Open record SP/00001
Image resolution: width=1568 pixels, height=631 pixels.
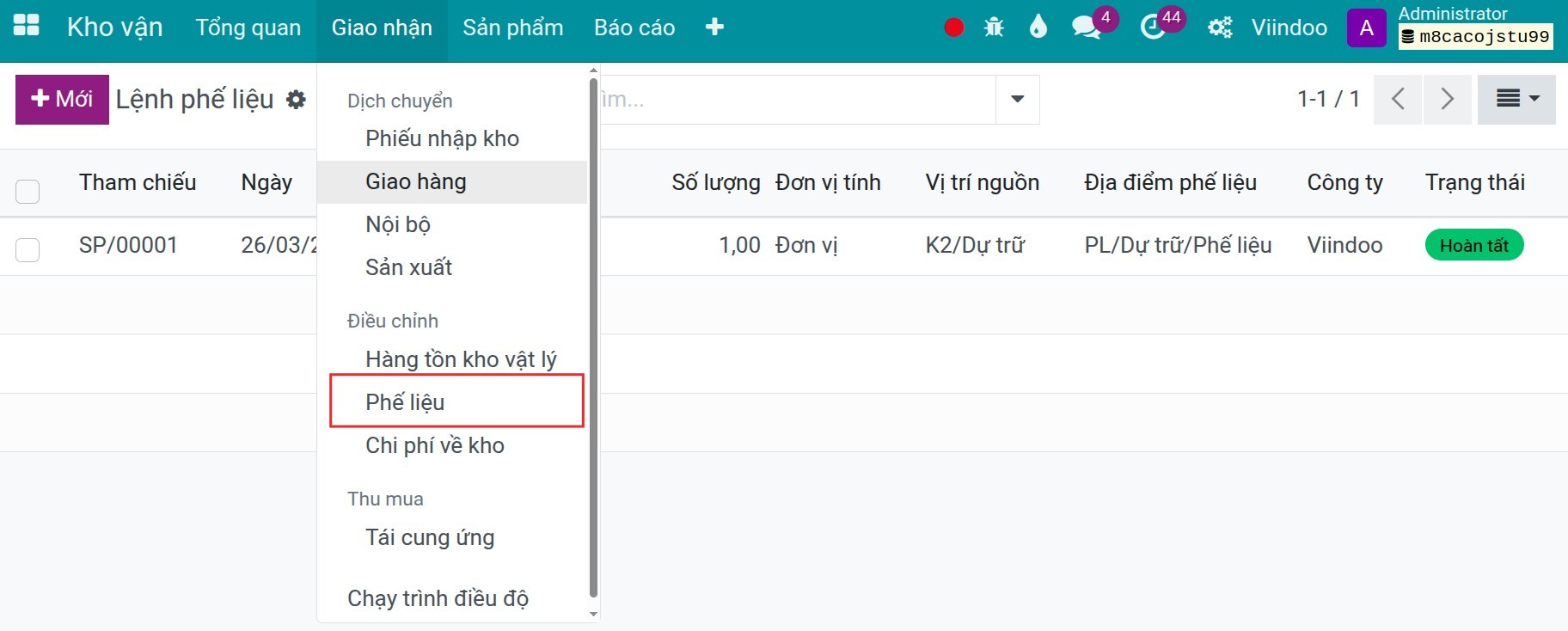(128, 245)
